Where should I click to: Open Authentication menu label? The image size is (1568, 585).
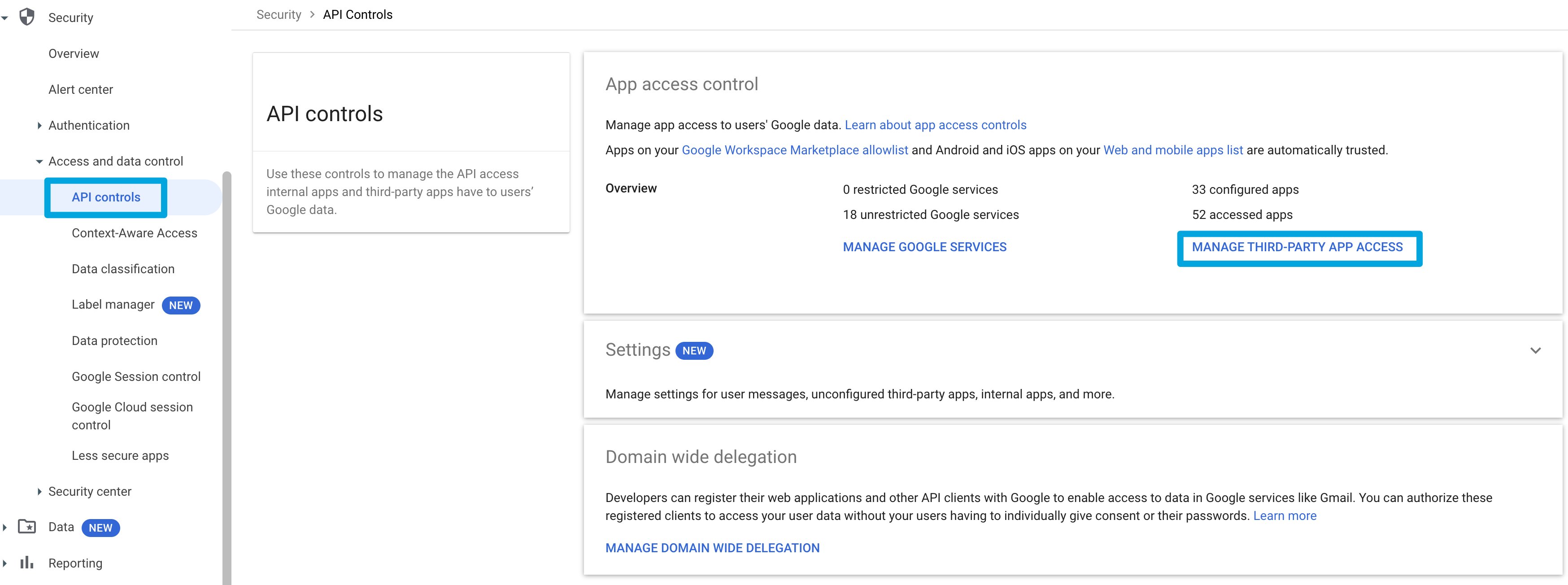click(89, 126)
